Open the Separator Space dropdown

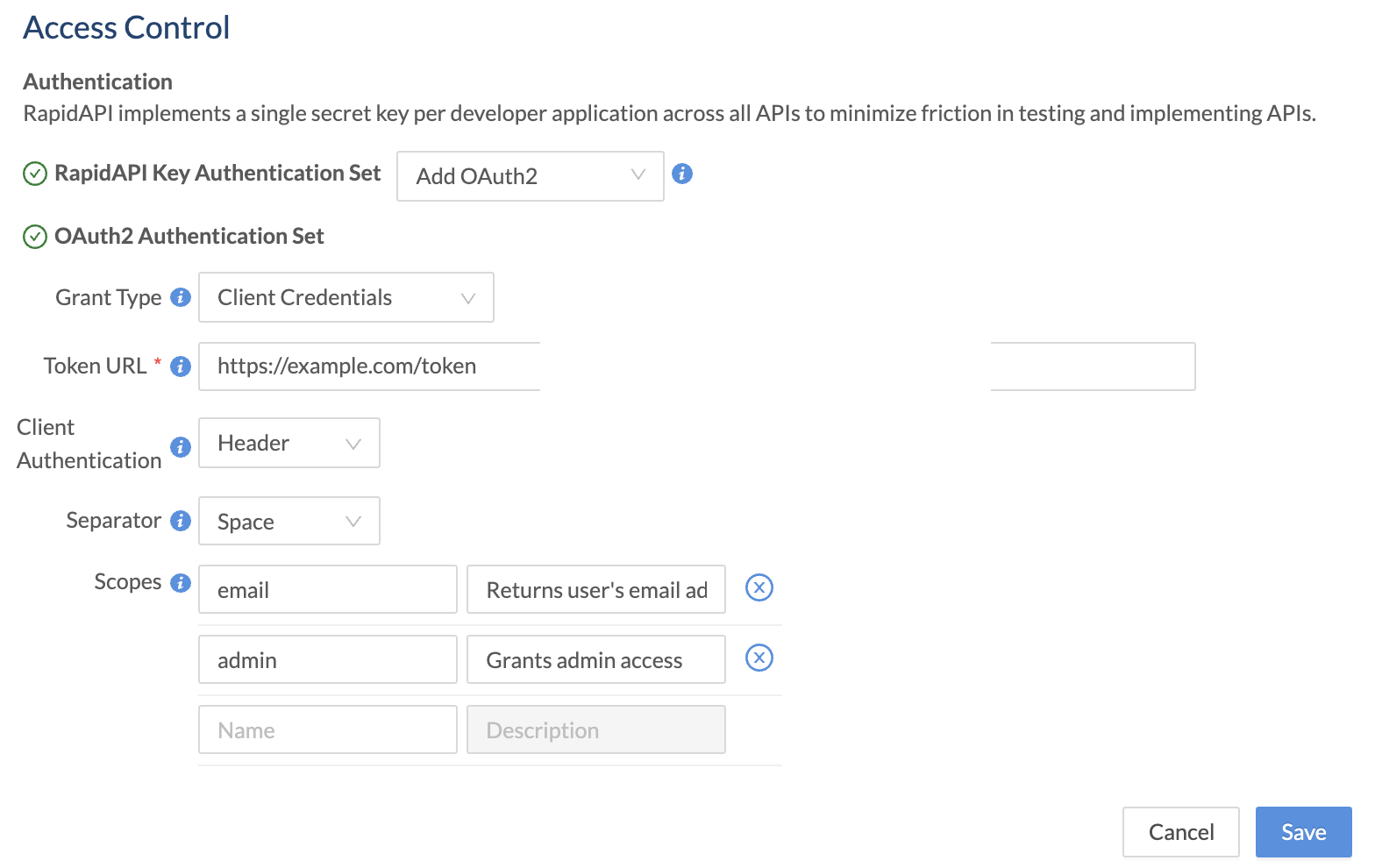point(289,521)
